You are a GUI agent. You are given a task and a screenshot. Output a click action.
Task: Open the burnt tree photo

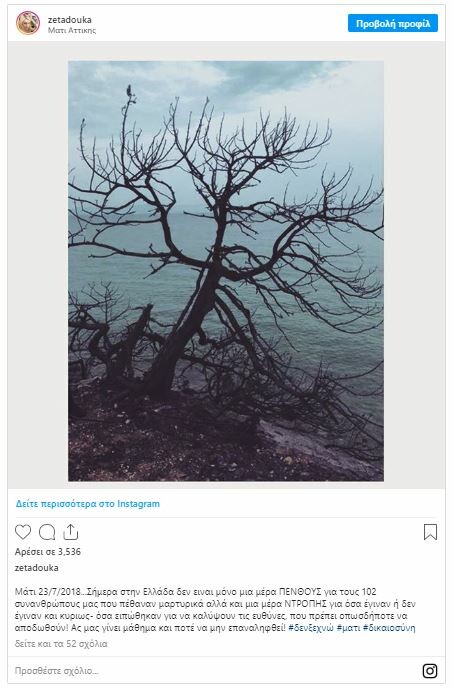[226, 271]
